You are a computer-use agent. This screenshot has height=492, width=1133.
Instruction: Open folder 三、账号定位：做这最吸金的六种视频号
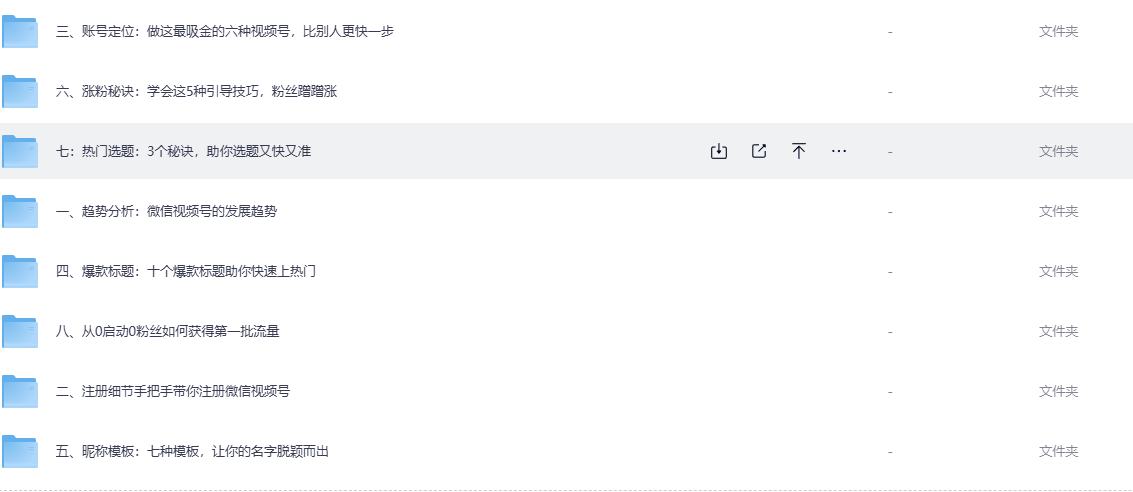[225, 31]
